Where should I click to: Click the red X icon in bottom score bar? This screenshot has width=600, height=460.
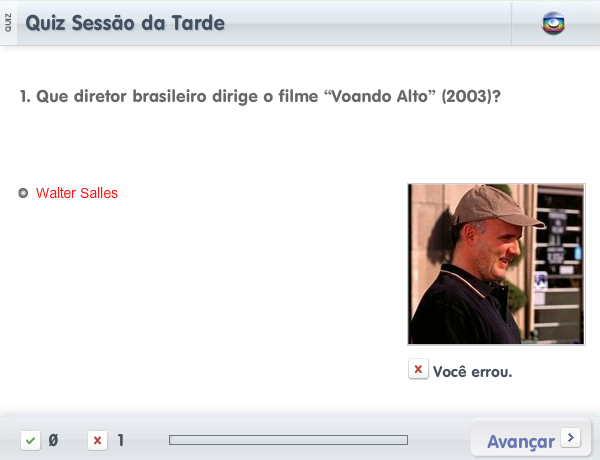[98, 440]
